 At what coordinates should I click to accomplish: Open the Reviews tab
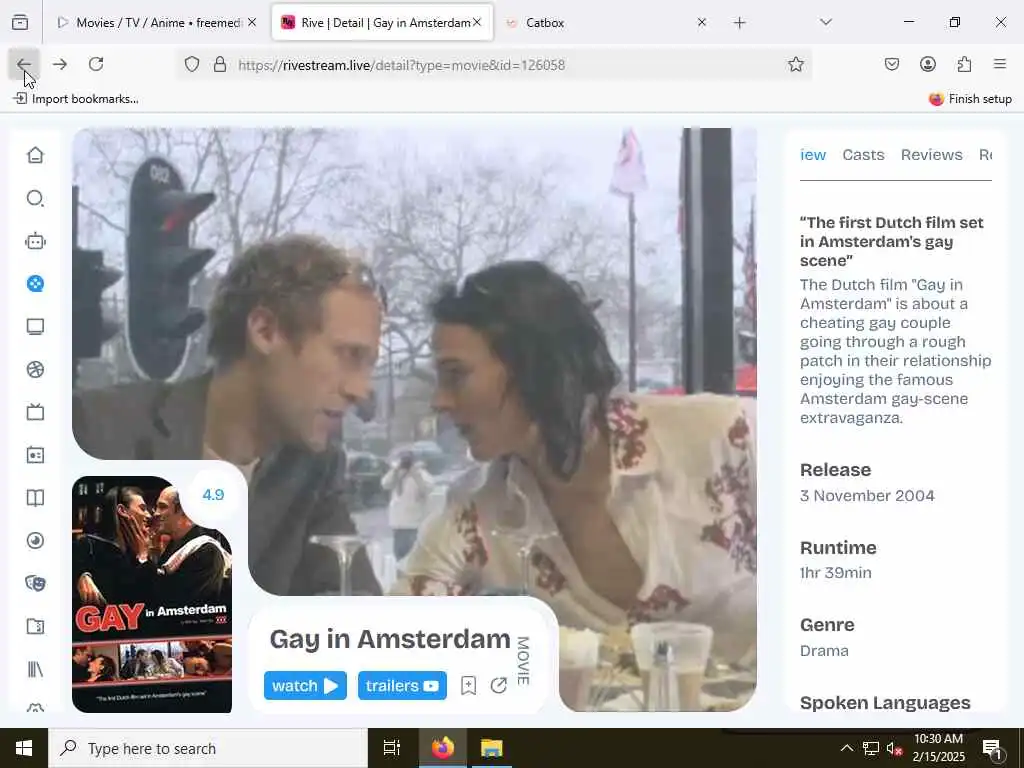pyautogui.click(x=931, y=155)
